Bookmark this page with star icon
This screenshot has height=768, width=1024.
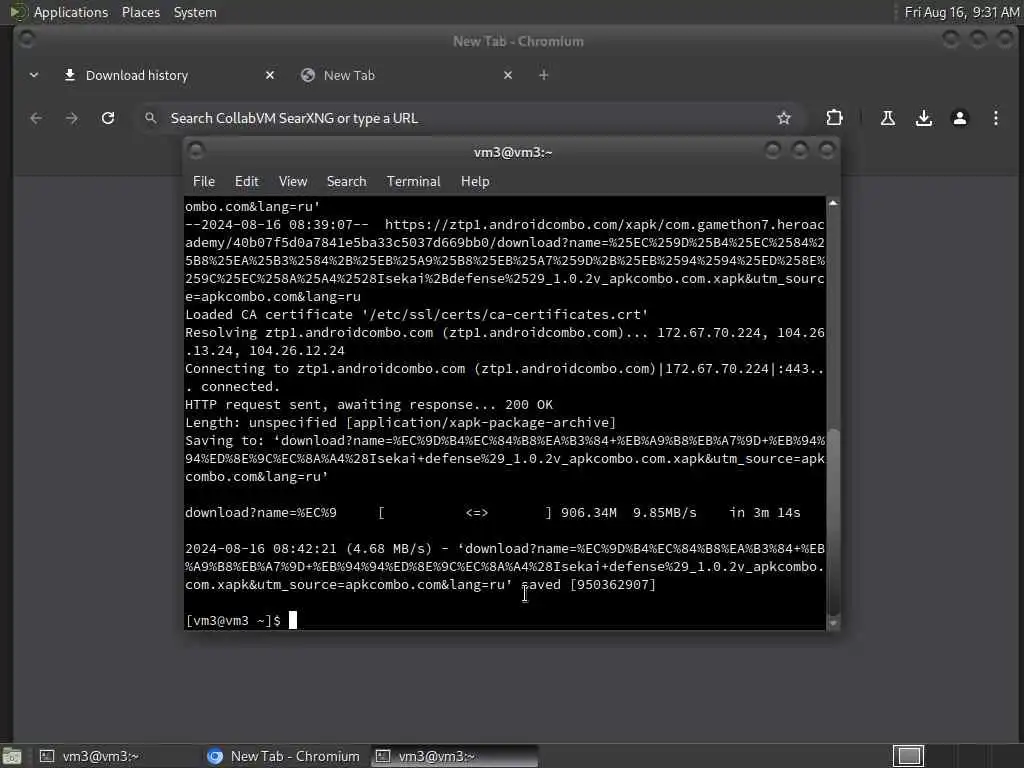(784, 118)
